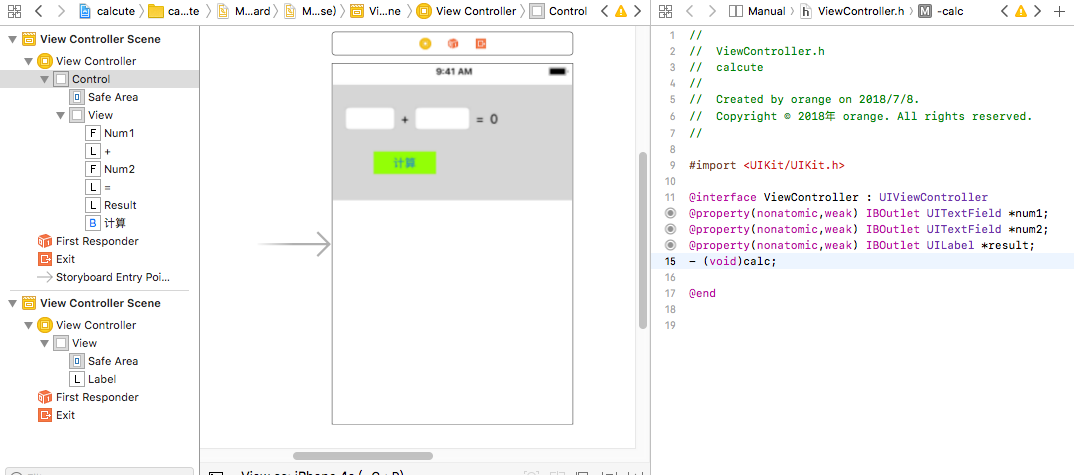
Task: Select Safe Area above the Label item
Action: 103,361
